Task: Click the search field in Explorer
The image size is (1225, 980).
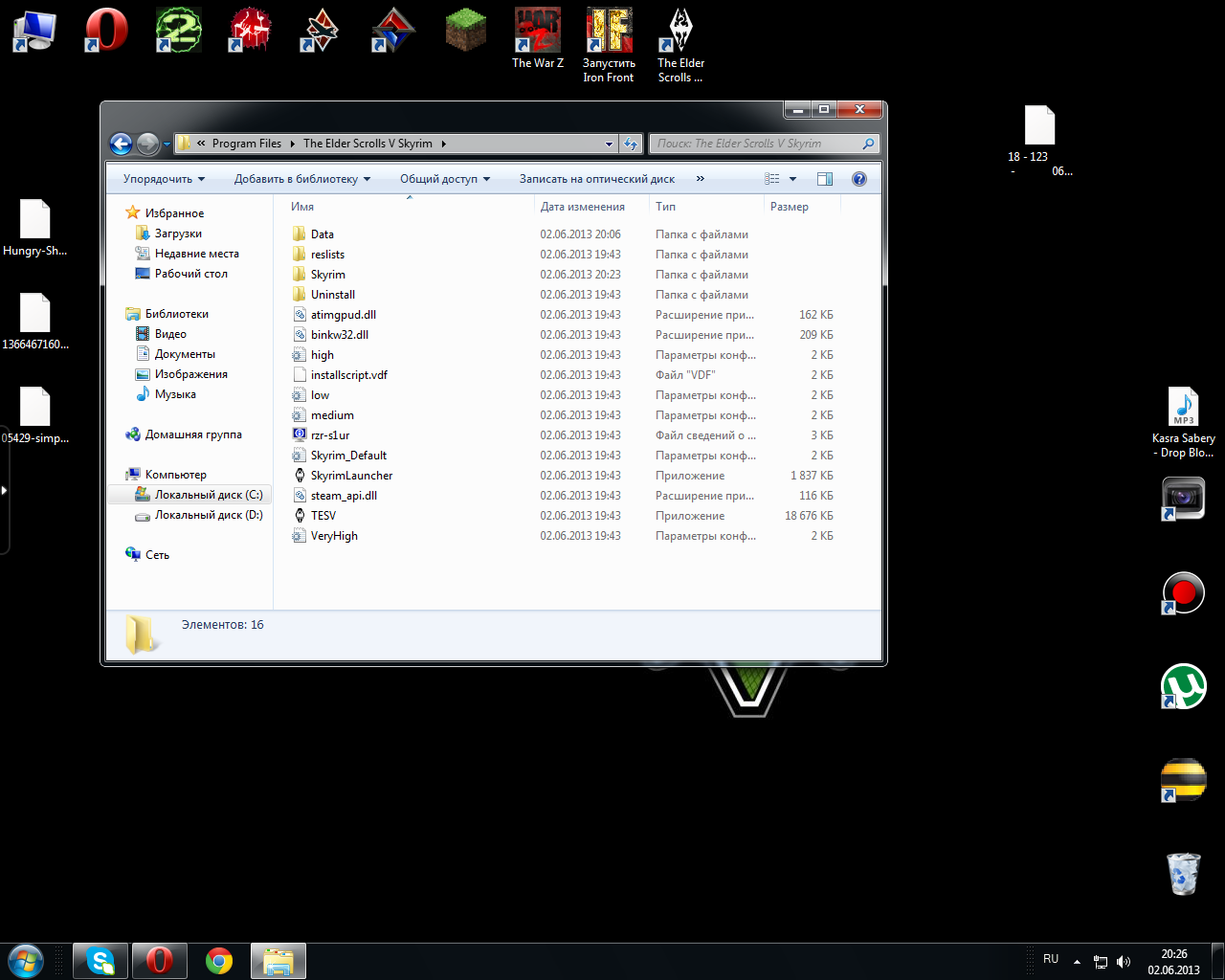Action: [764, 144]
